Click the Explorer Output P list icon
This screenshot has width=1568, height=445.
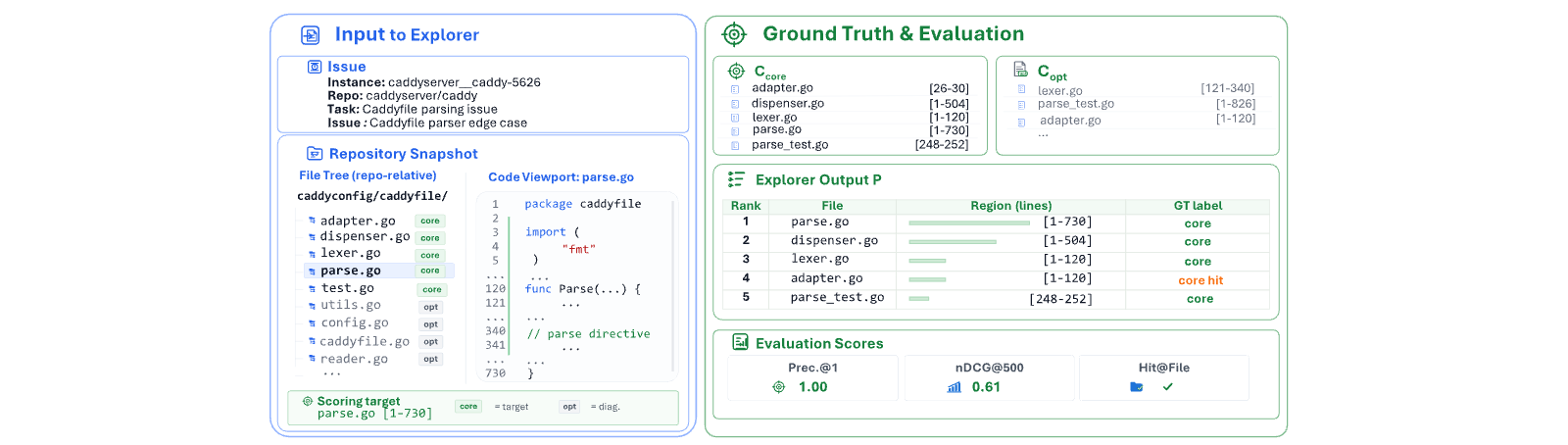click(x=736, y=179)
